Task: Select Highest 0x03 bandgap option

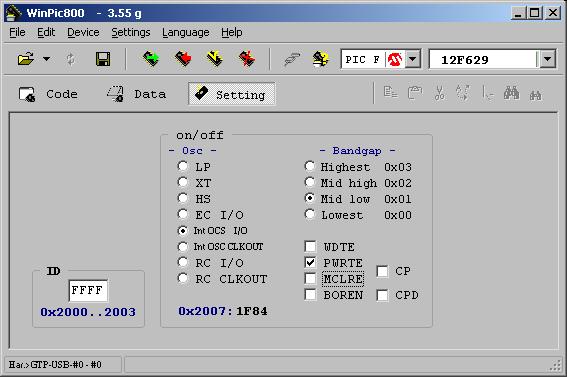Action: coord(310,166)
